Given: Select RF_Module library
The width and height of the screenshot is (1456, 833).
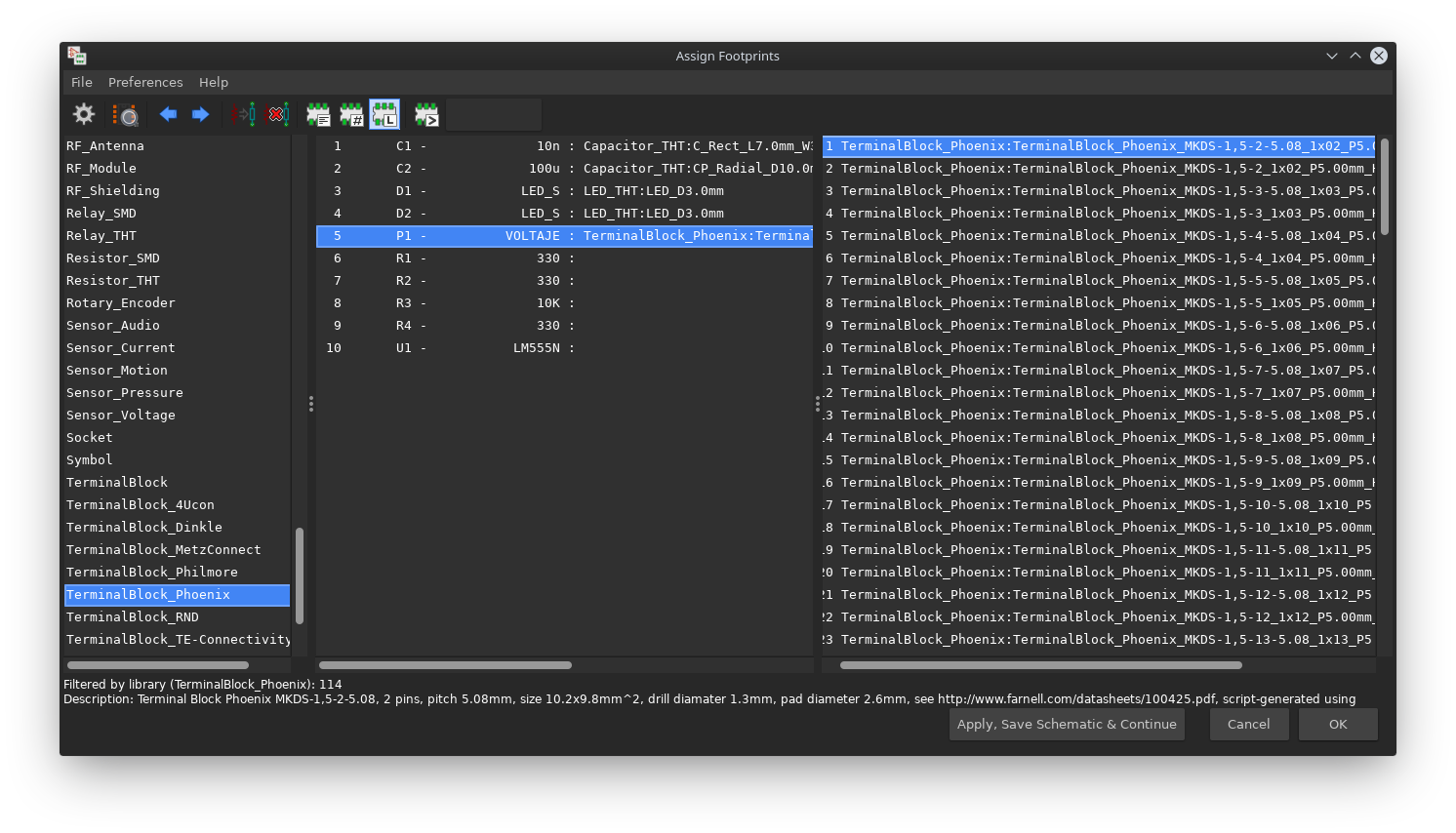Looking at the screenshot, I should click(x=178, y=169).
